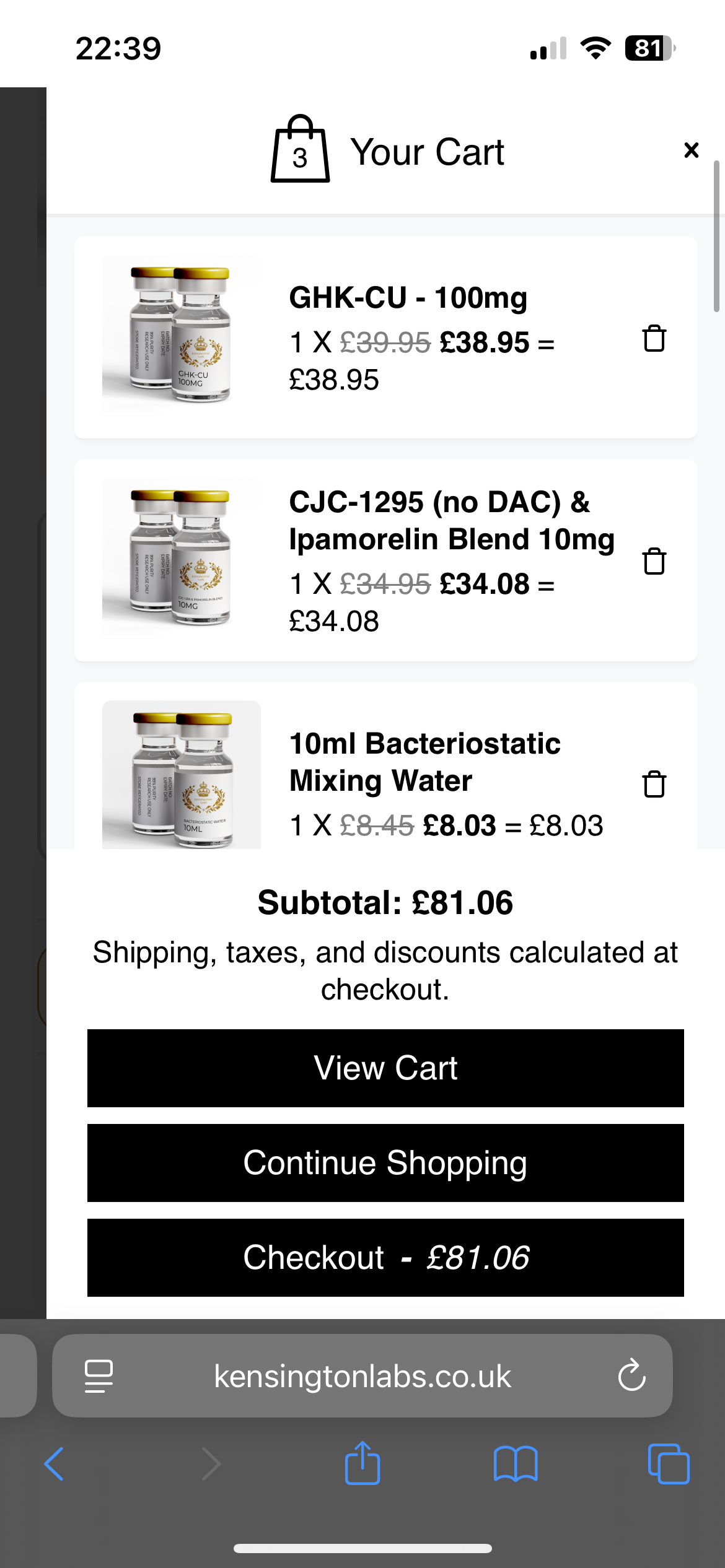Remove GHK-CU 100mg with trash icon
Screen dimensions: 725x1568
click(654, 339)
